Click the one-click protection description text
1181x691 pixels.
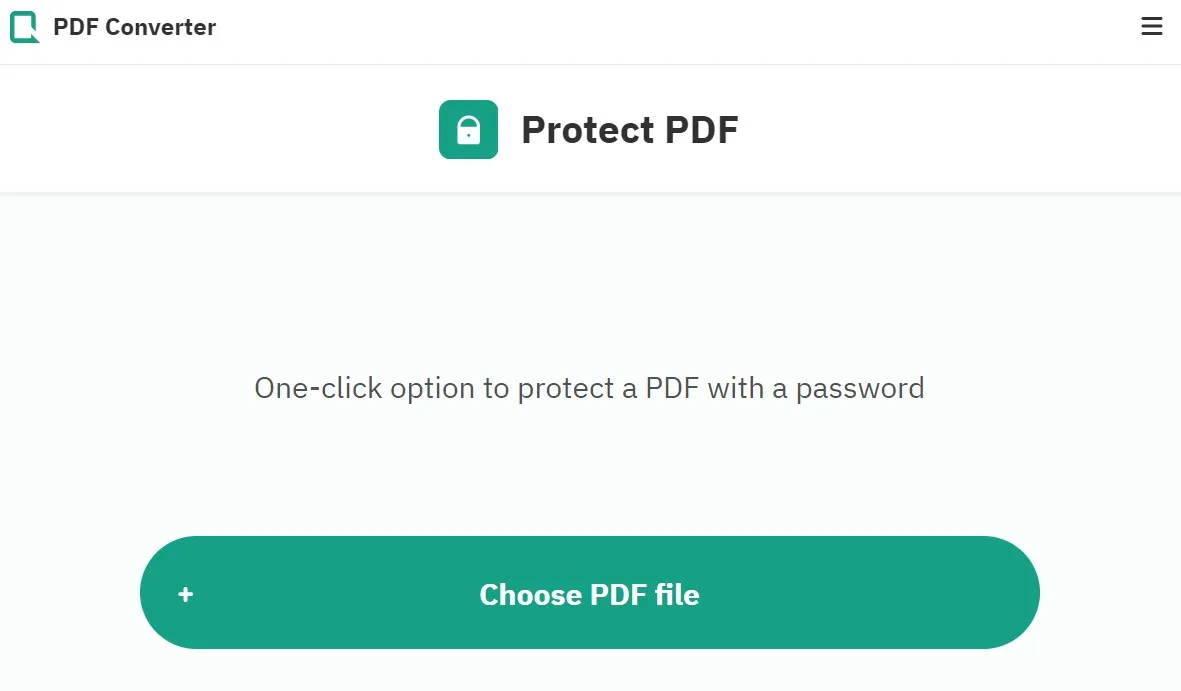[x=589, y=388]
